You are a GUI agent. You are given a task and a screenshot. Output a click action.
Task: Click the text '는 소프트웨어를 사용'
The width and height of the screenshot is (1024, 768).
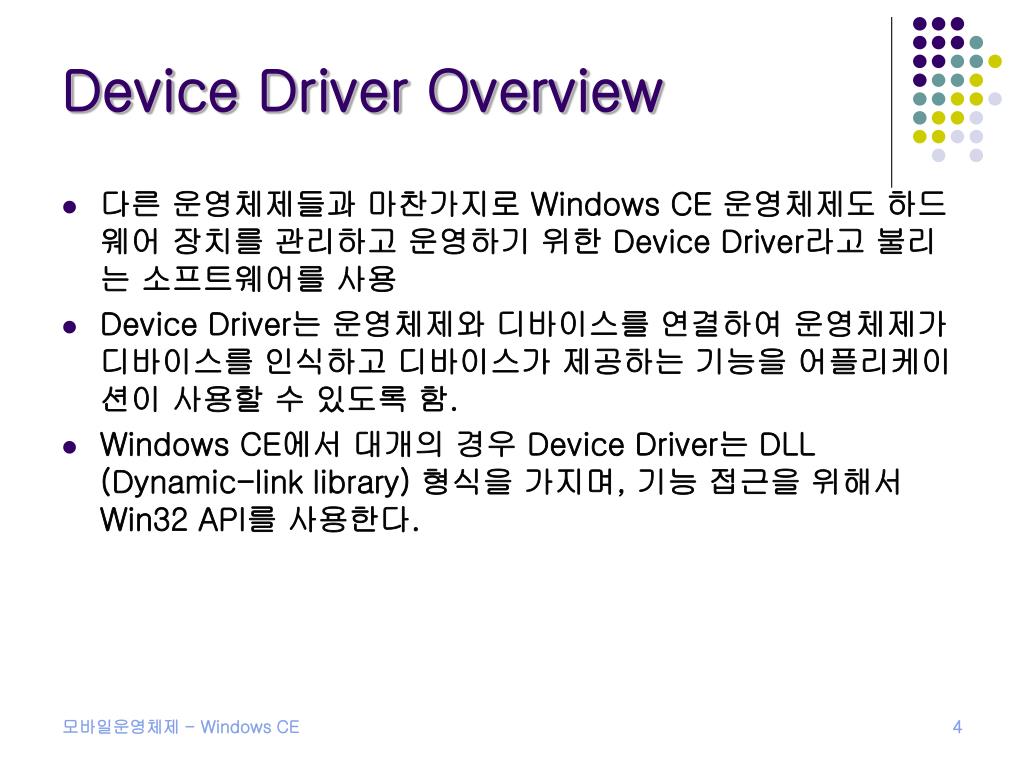point(248,278)
